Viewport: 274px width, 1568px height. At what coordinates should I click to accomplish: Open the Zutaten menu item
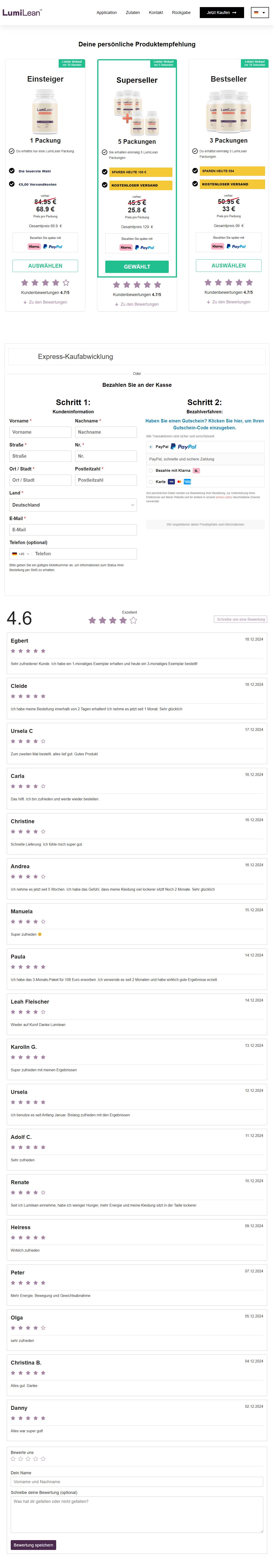coord(132,12)
